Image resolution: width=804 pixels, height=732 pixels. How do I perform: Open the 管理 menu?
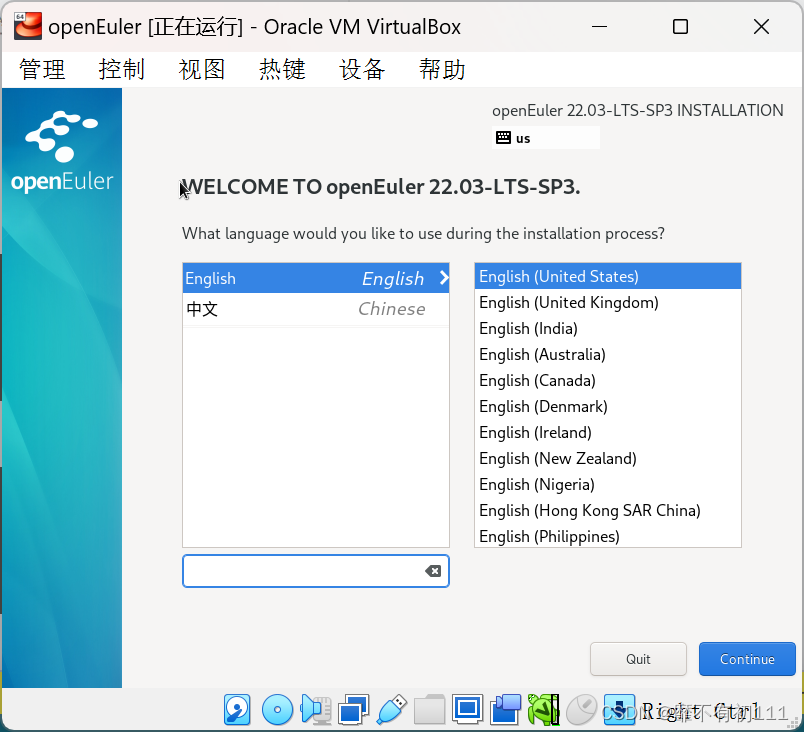(x=42, y=69)
